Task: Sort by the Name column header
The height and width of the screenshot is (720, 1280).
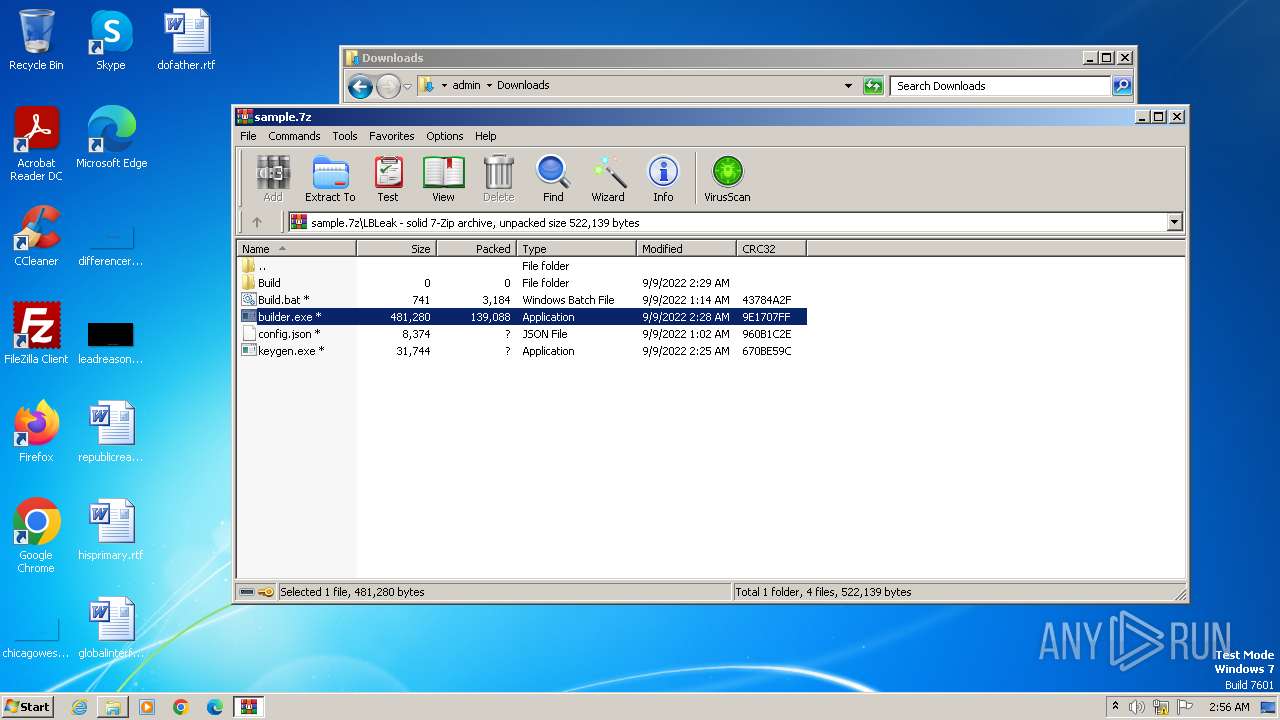Action: pyautogui.click(x=297, y=248)
